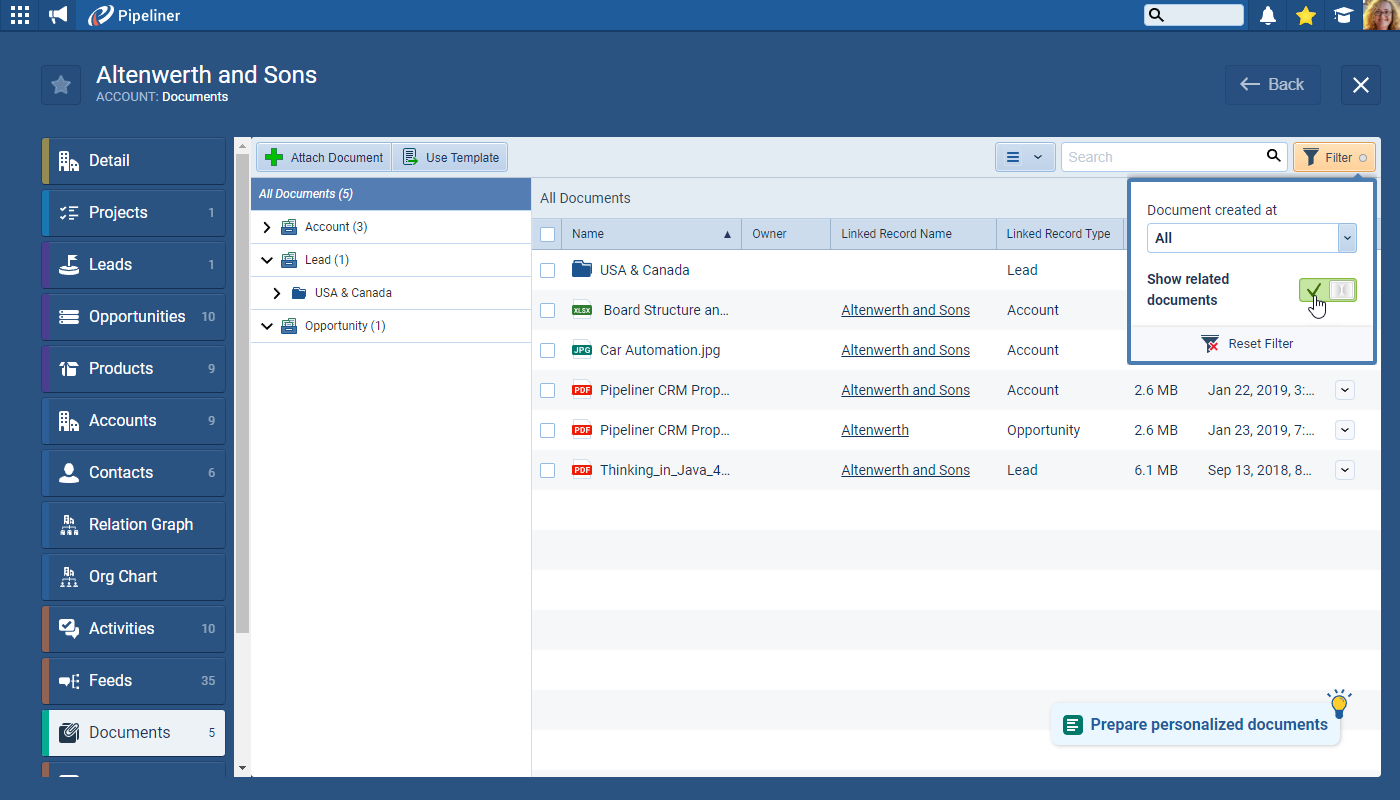The width and height of the screenshot is (1400, 800).
Task: Click the user profile avatar
Action: tap(1381, 15)
